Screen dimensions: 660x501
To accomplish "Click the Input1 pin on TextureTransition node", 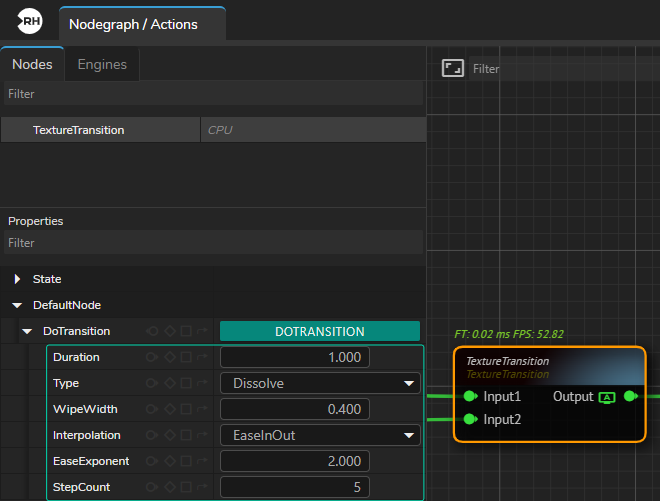I will click(x=470, y=396).
